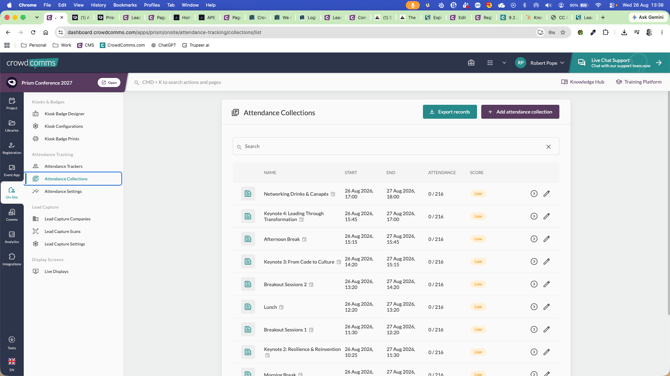Click the Low score badge for Lunch
The width and height of the screenshot is (670, 376).
[x=478, y=307]
